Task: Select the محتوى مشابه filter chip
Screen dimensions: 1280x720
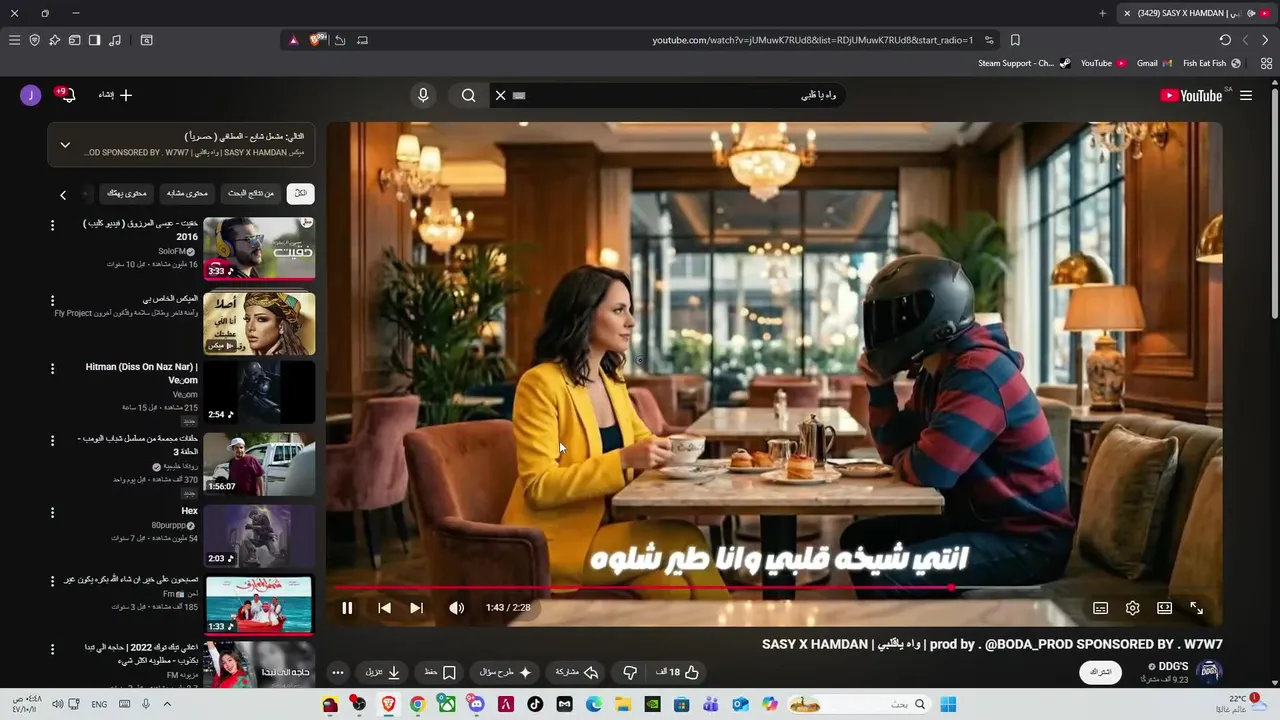Action: [x=187, y=193]
